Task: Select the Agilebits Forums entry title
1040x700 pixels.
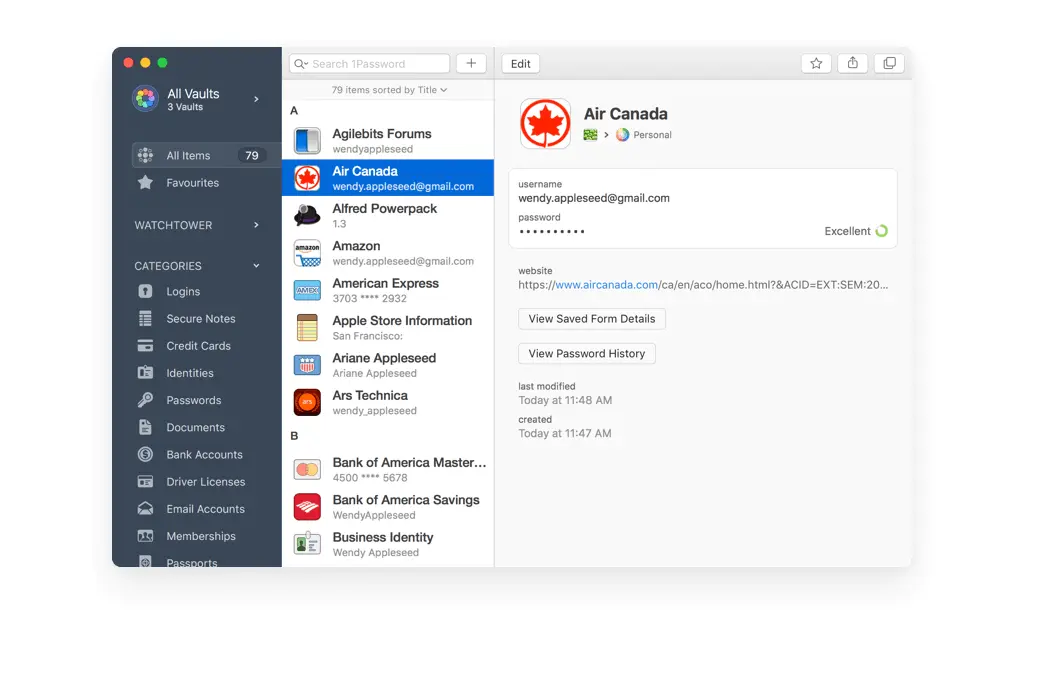Action: pos(381,134)
